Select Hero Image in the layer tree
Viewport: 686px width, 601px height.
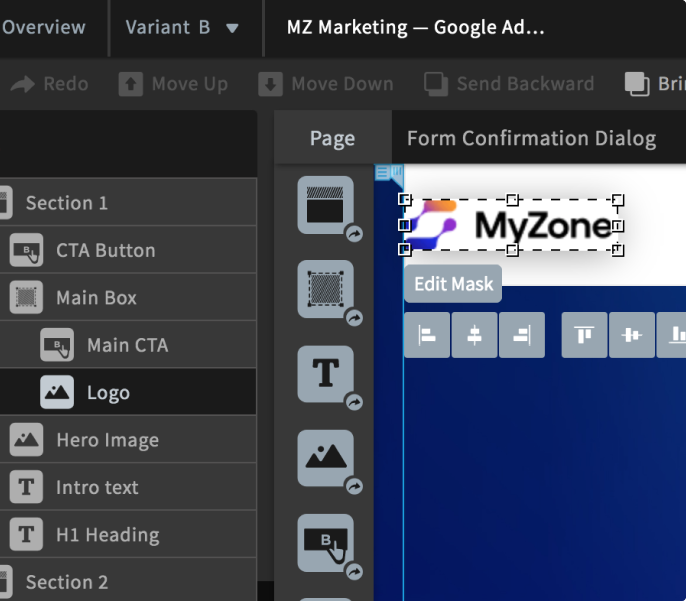click(x=107, y=440)
